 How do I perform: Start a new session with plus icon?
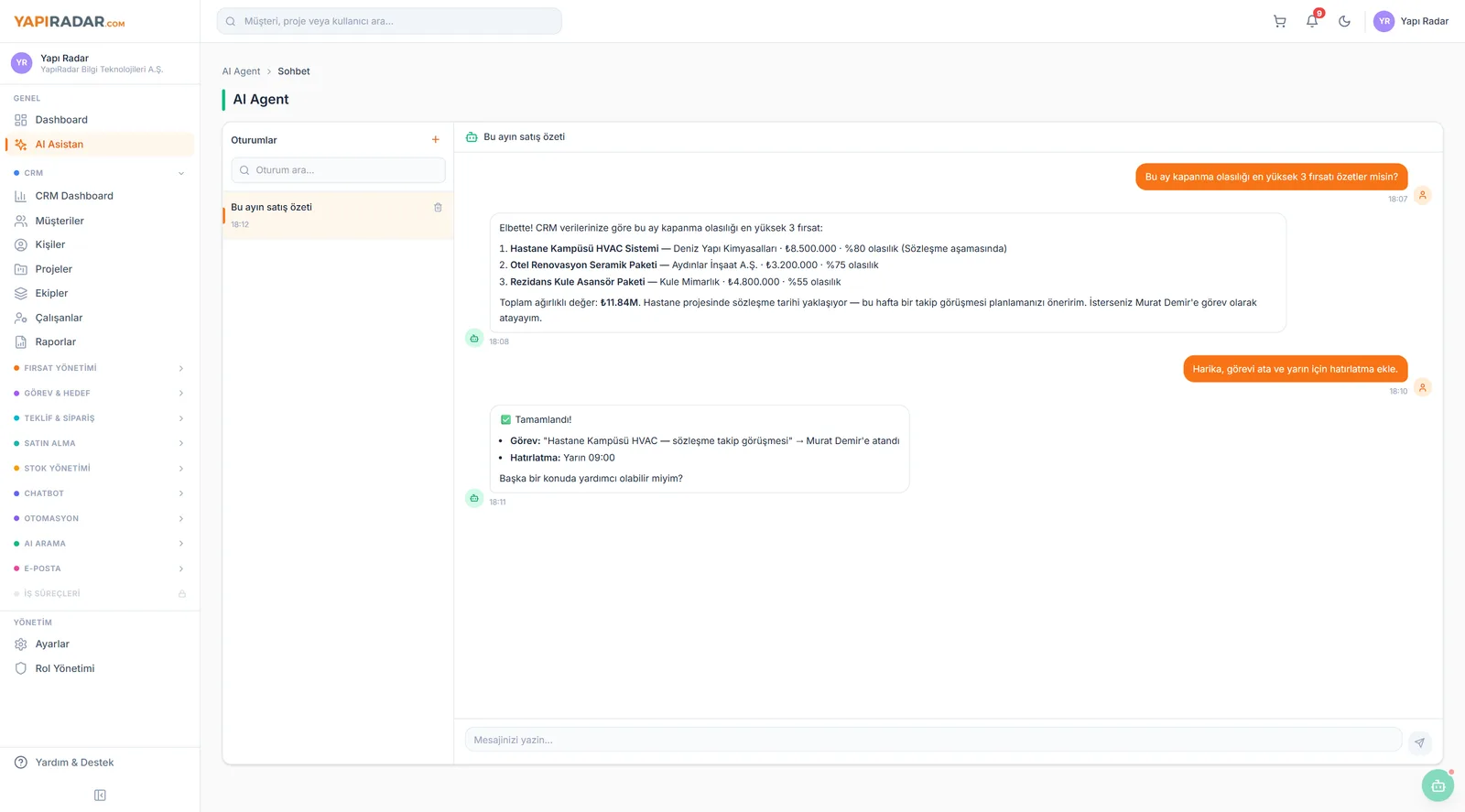pyautogui.click(x=436, y=140)
